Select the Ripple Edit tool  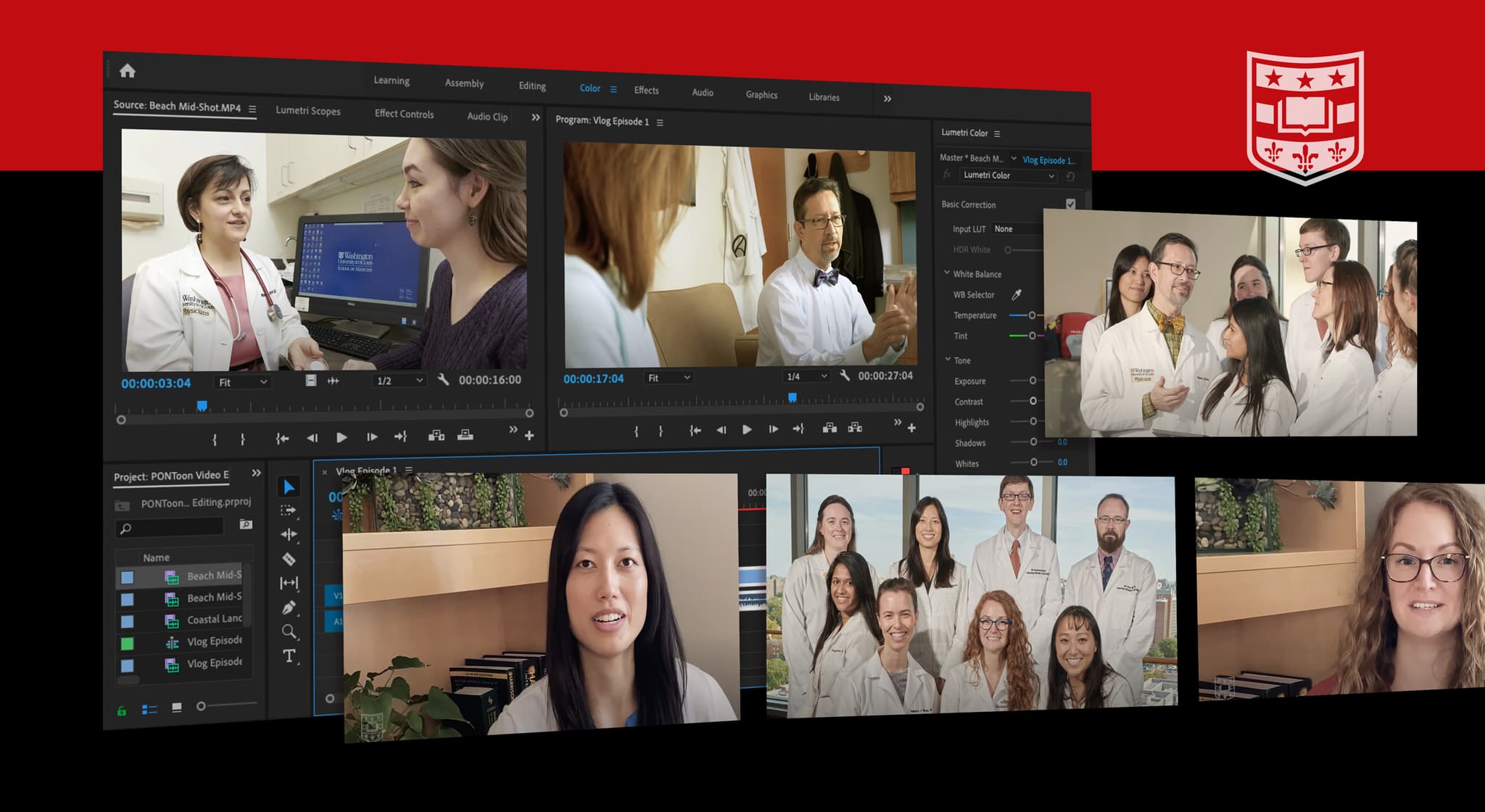pos(289,535)
